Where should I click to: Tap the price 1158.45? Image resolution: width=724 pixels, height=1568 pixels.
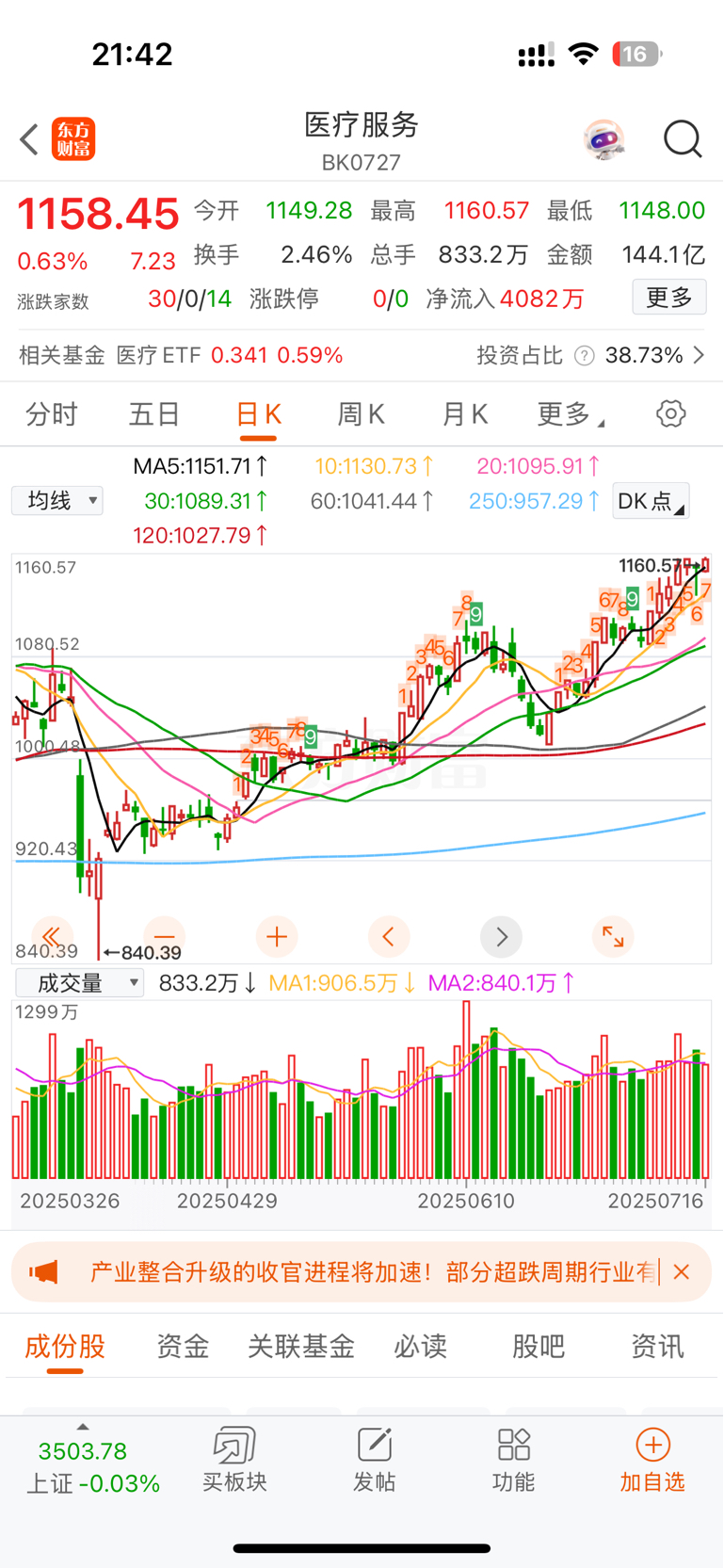98,214
